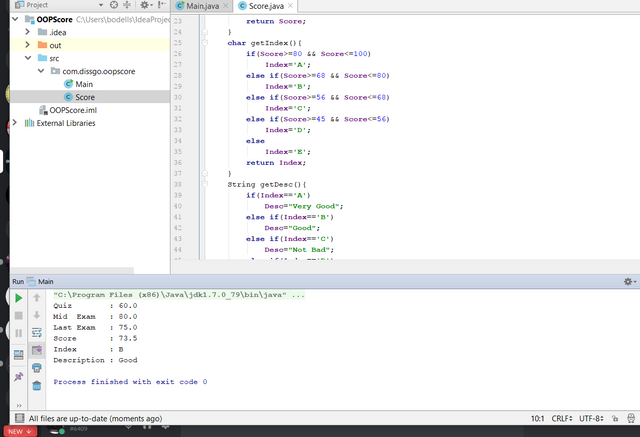640x437 pixels.
Task: Click the fold end marker at line 24
Action: [x=205, y=32]
